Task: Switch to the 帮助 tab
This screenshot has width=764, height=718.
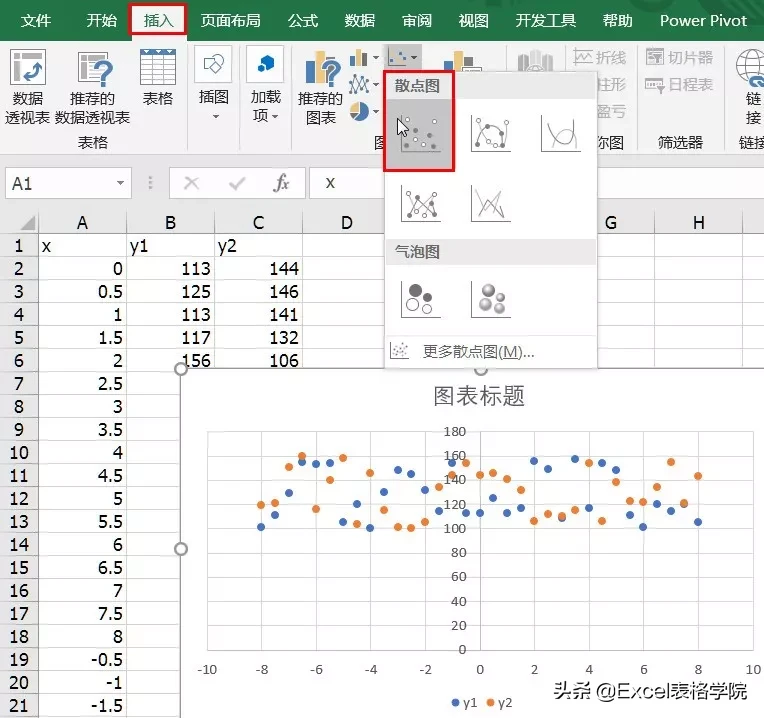Action: coord(617,20)
